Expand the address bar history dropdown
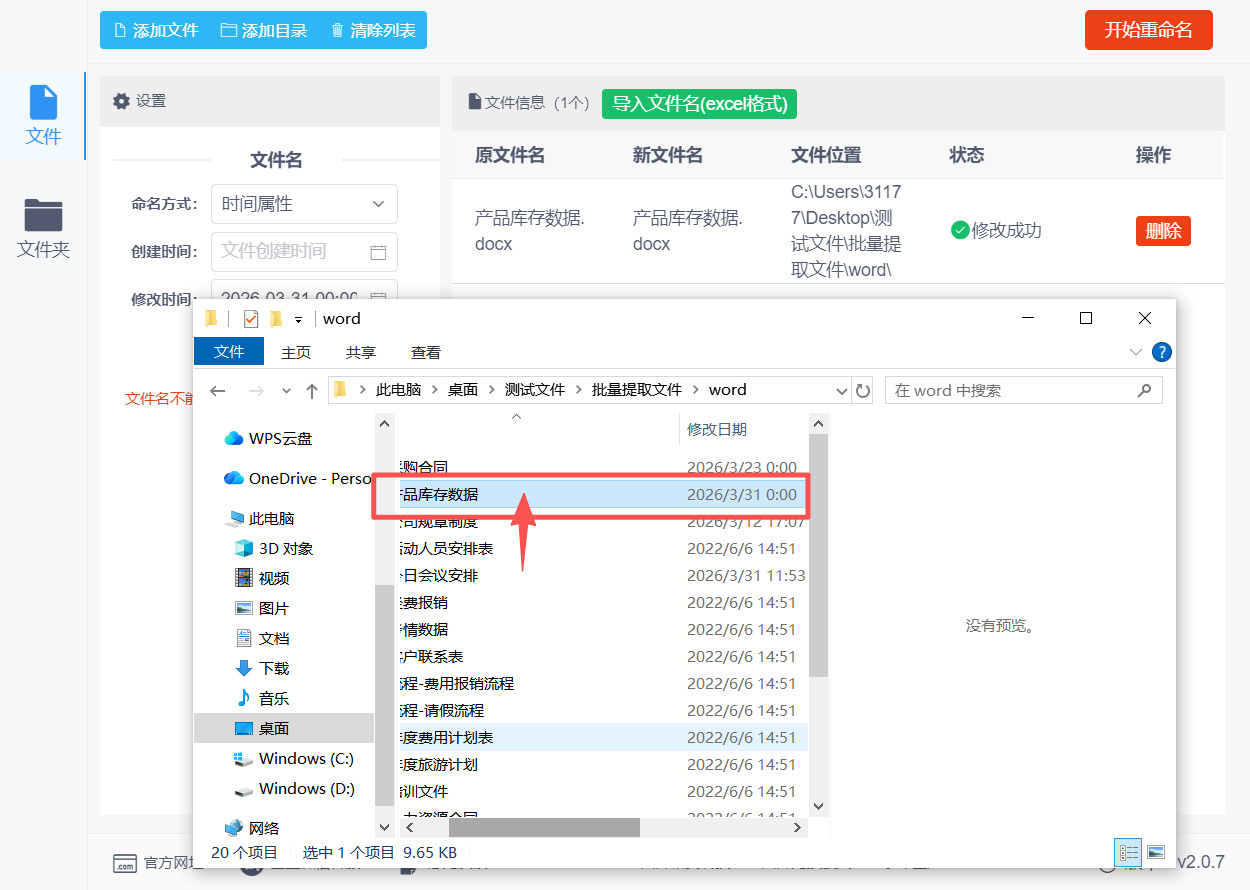1250x890 pixels. pos(842,390)
